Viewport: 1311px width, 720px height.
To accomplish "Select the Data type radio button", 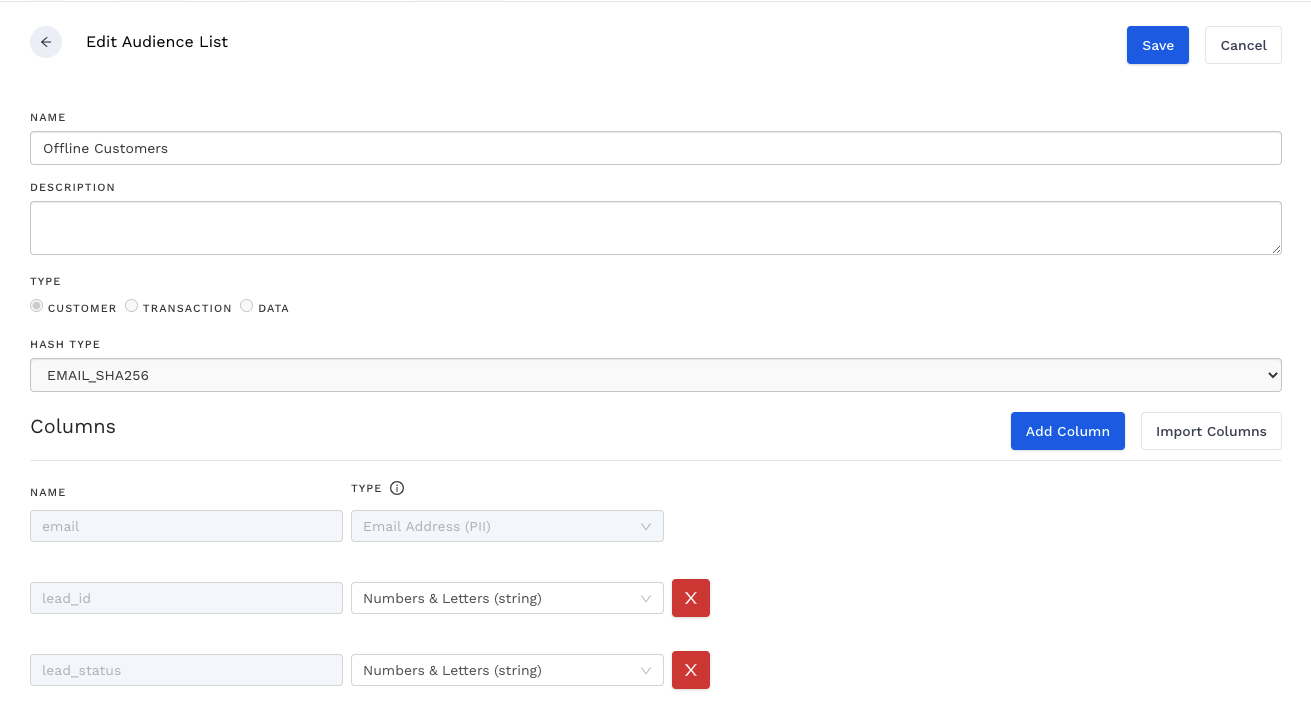I will pos(247,306).
